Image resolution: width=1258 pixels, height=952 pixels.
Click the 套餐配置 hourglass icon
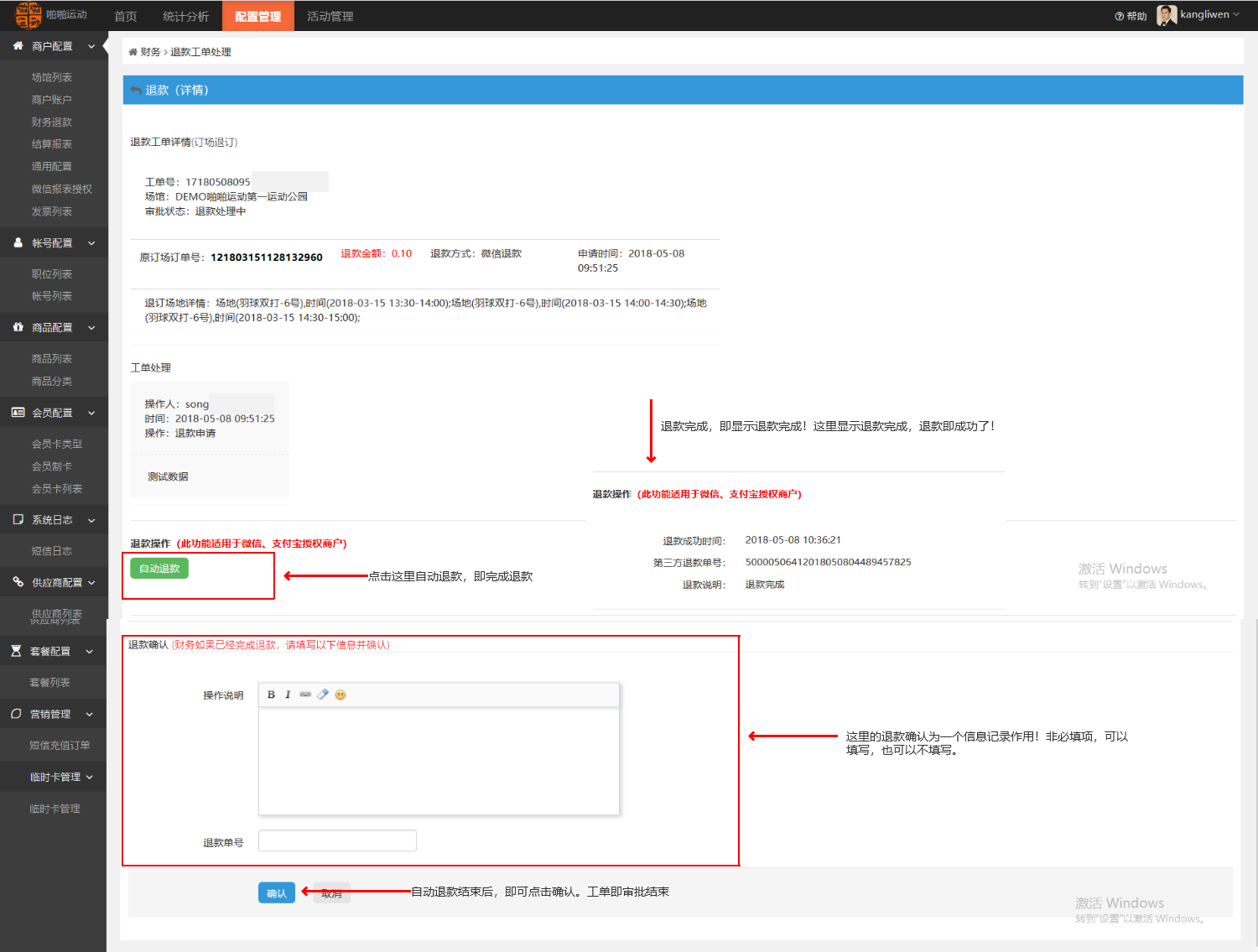[x=16, y=651]
